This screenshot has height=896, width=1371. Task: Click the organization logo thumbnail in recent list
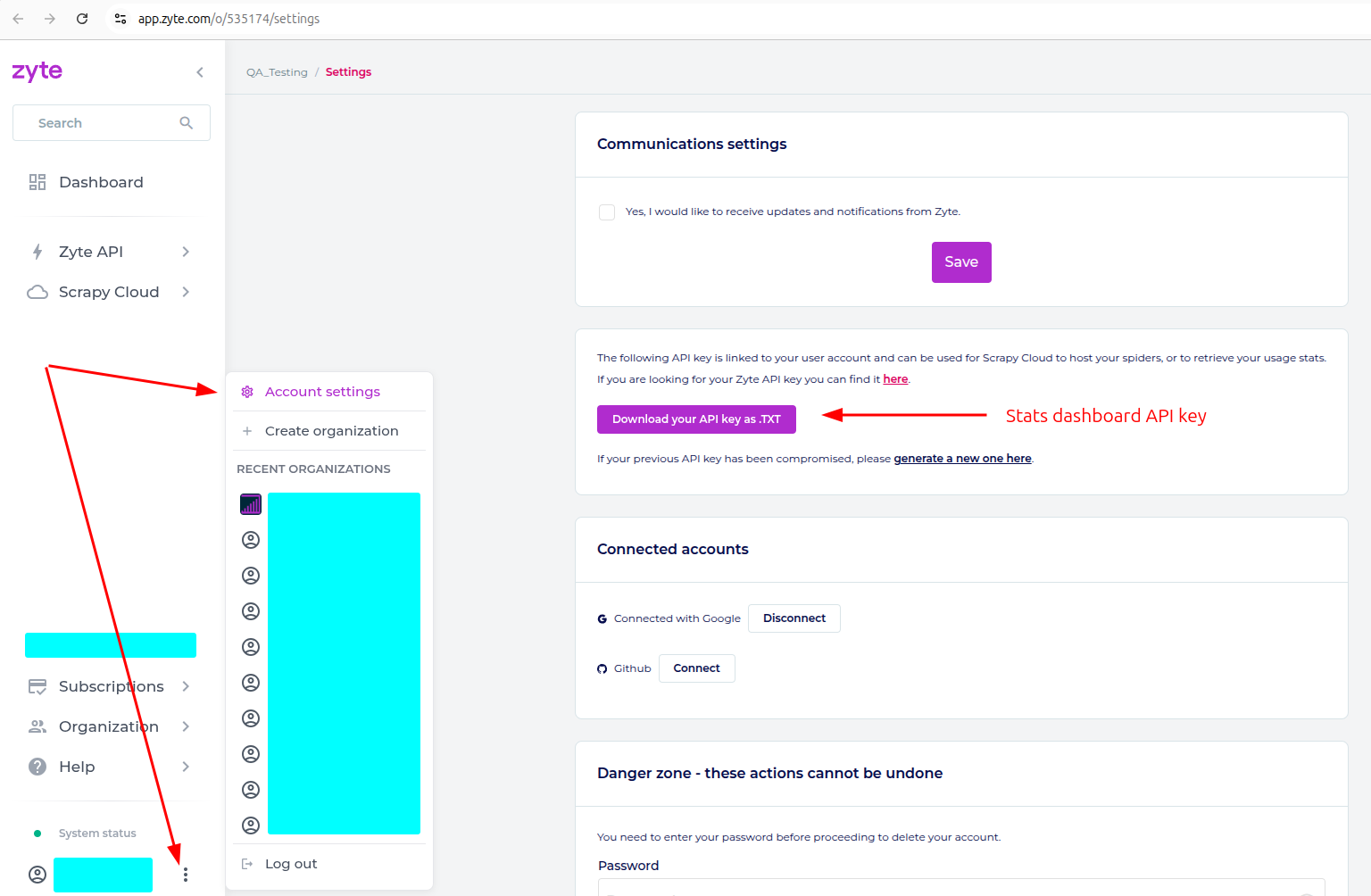click(x=251, y=504)
